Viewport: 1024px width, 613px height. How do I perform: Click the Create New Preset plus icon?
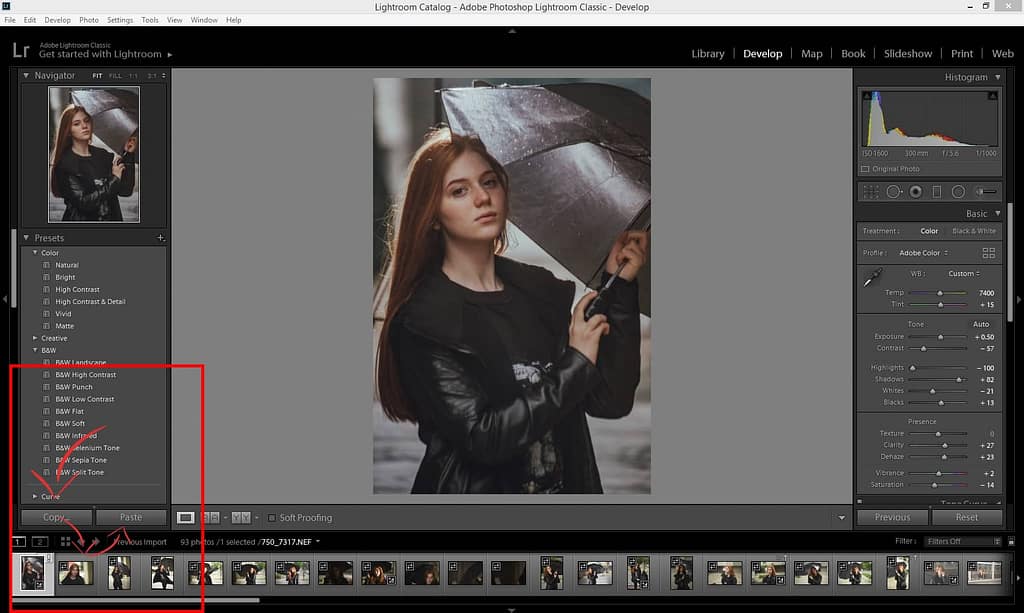[161, 238]
